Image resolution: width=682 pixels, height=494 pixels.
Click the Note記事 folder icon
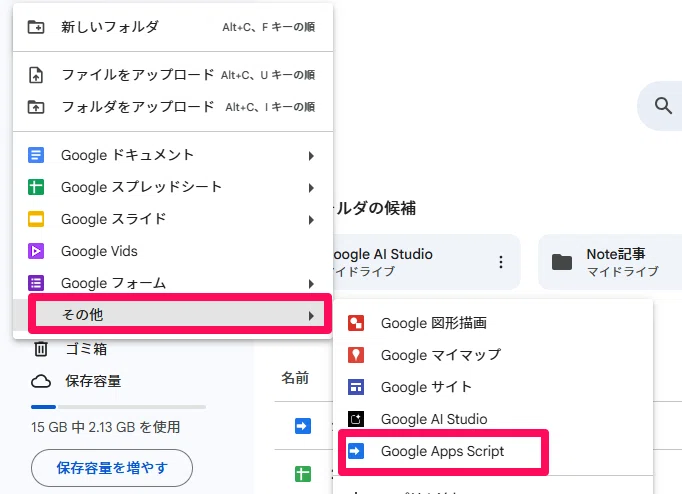click(562, 262)
